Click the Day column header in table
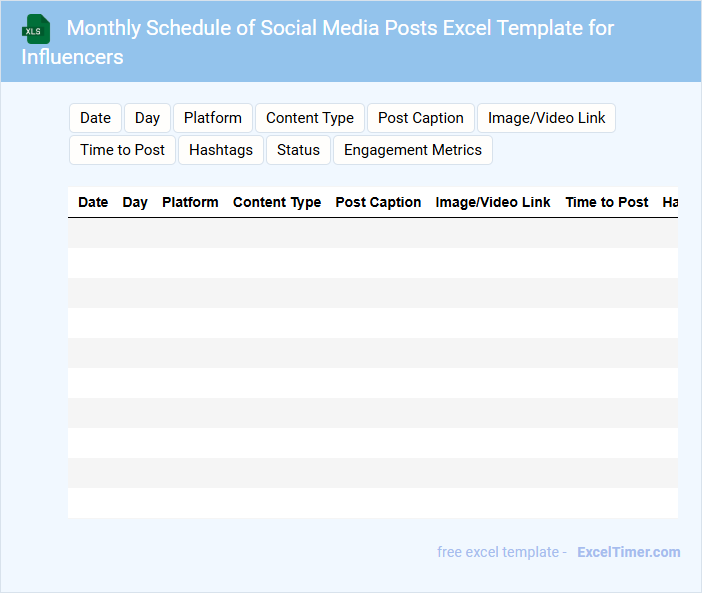The width and height of the screenshot is (702, 593). click(135, 202)
